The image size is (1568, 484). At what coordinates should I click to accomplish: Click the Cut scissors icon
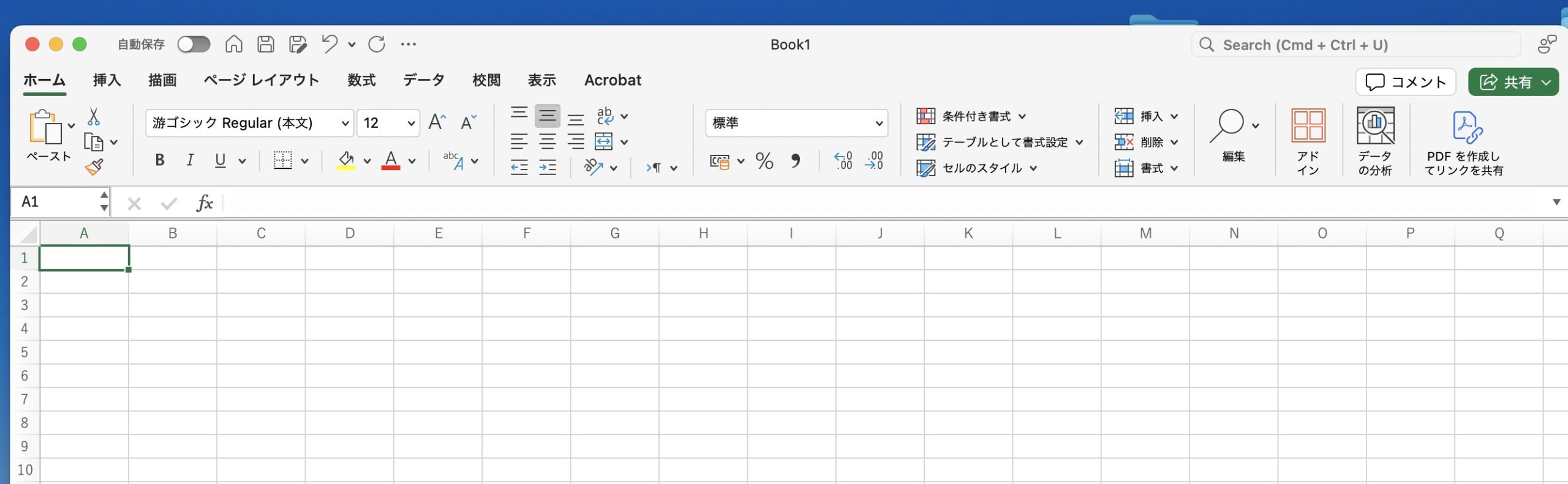[94, 116]
